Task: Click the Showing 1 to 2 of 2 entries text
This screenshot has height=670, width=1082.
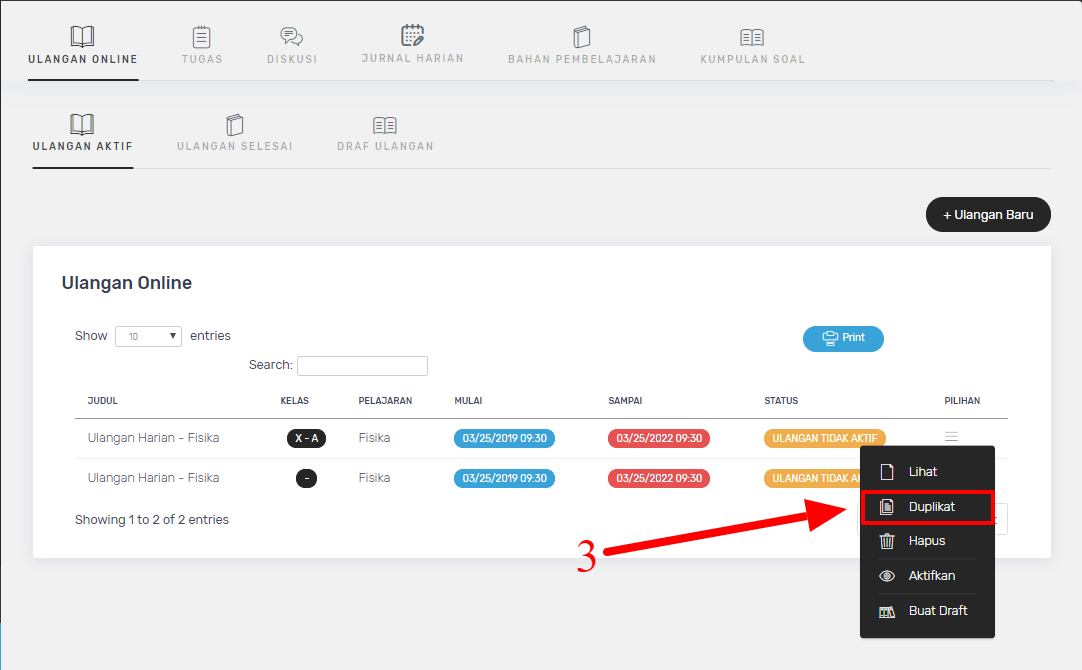Action: point(152,520)
